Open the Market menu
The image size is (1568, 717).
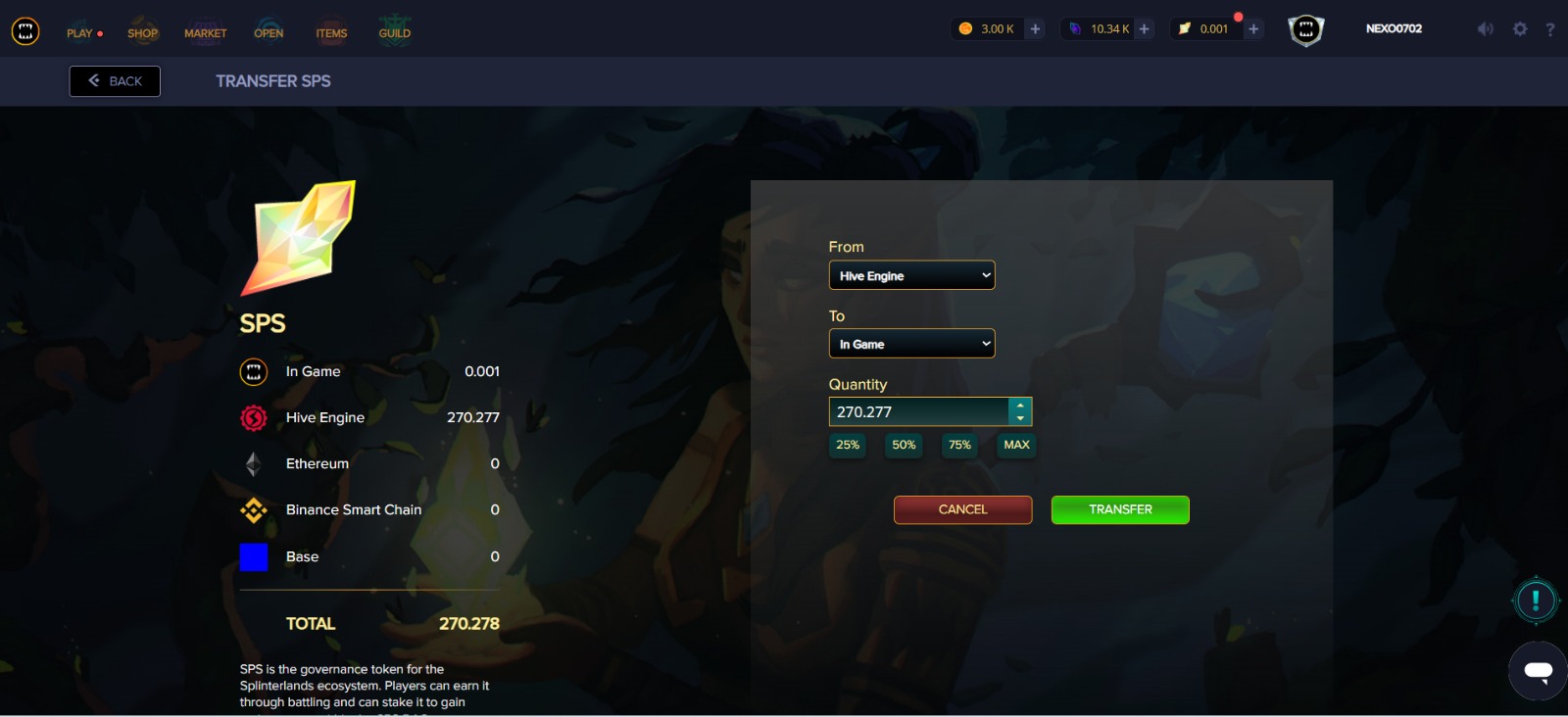[x=206, y=33]
